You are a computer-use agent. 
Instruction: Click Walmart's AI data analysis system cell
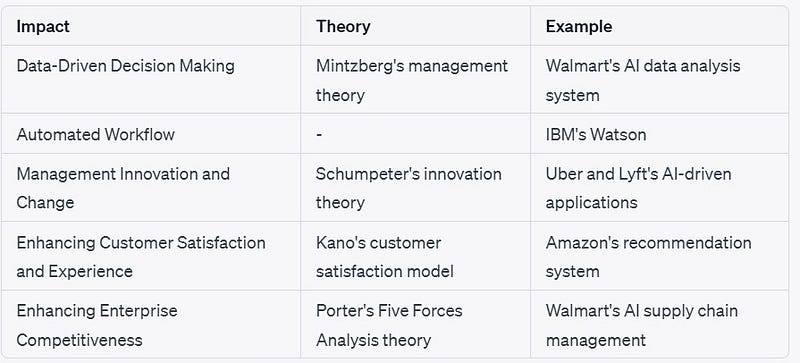point(659,80)
